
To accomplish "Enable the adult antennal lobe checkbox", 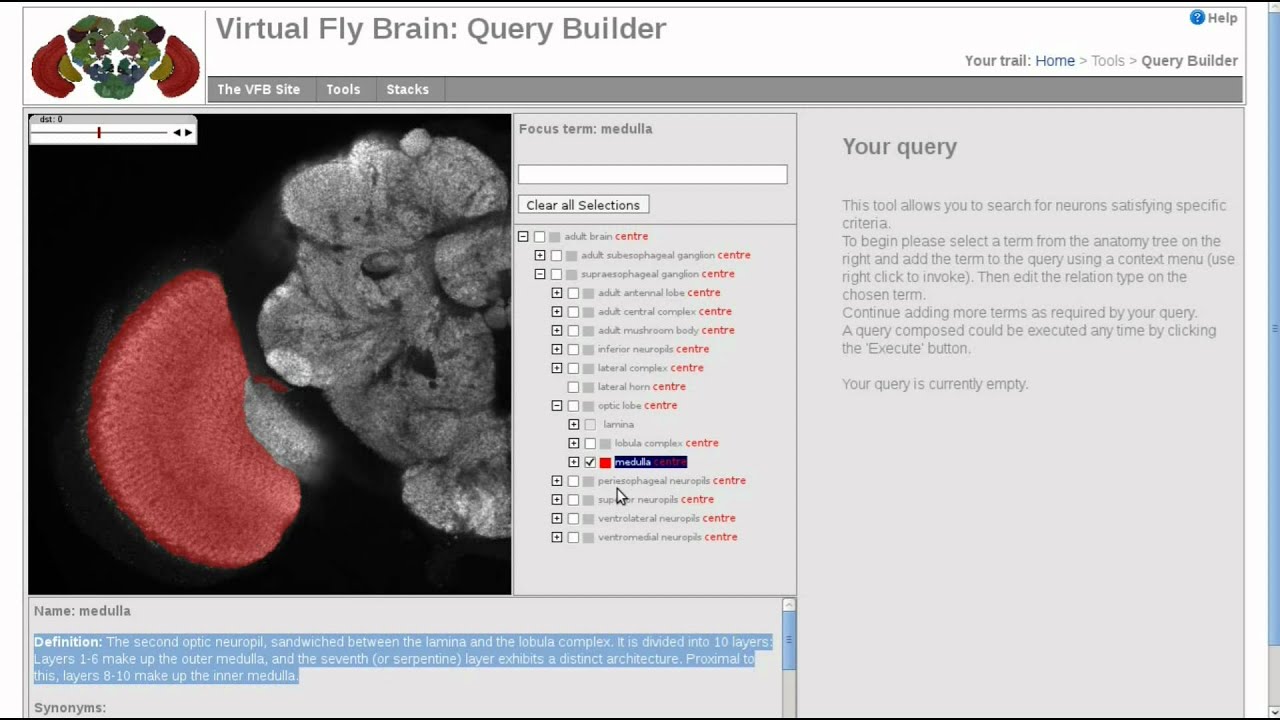I will click(573, 293).
